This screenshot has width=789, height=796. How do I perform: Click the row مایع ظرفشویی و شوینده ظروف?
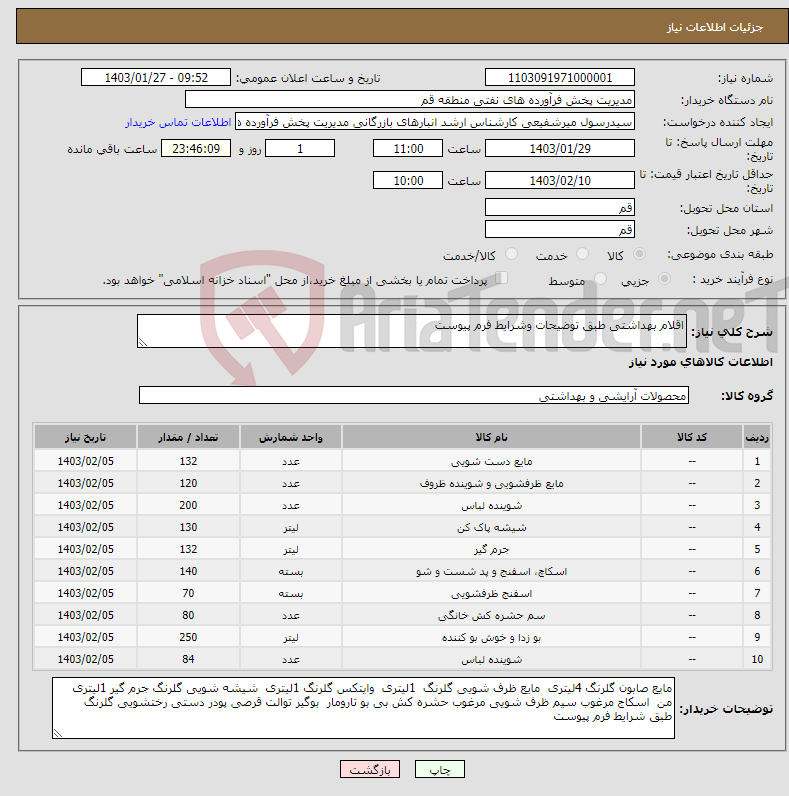[402, 483]
